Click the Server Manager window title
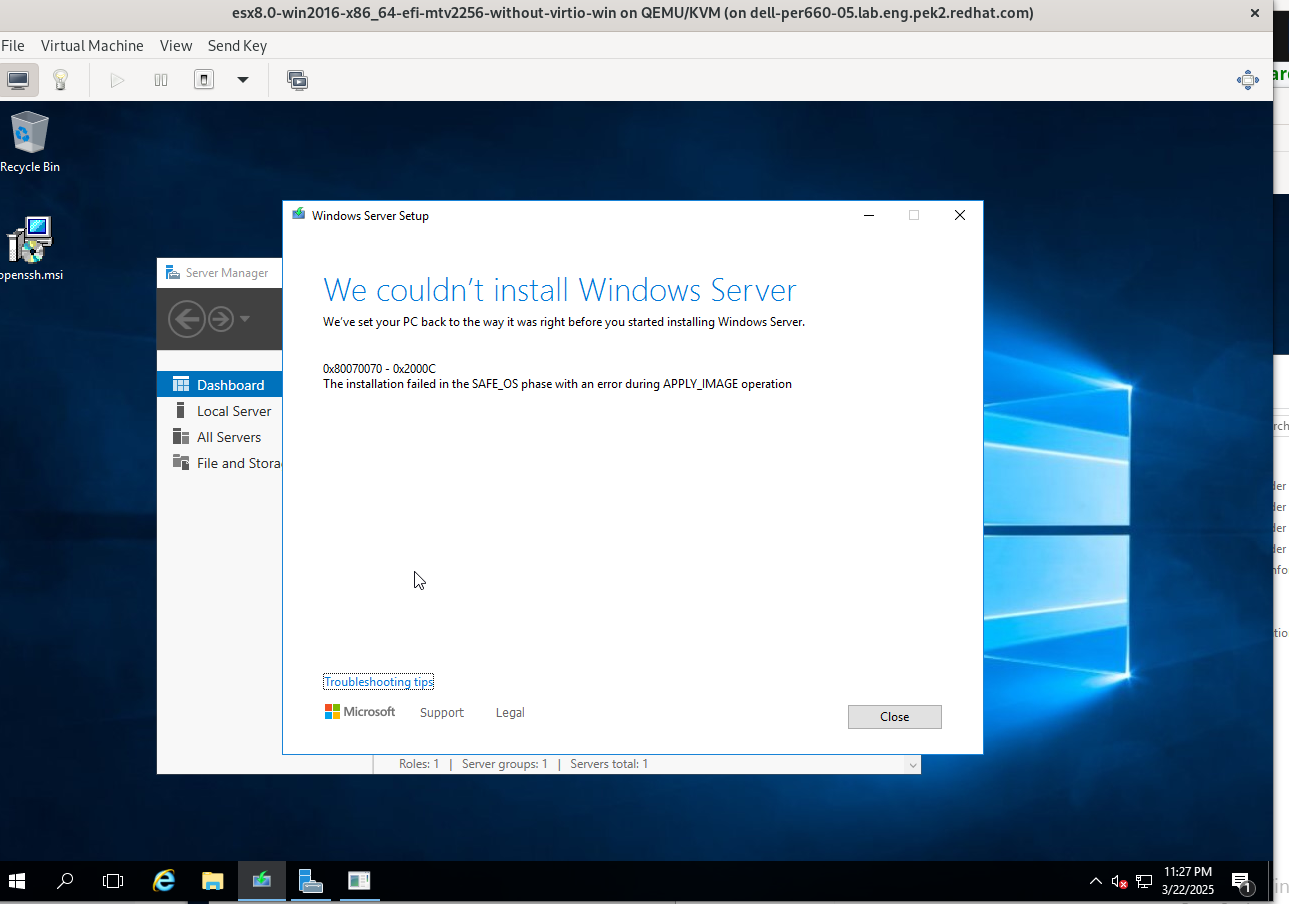Image resolution: width=1289 pixels, height=904 pixels. [227, 273]
